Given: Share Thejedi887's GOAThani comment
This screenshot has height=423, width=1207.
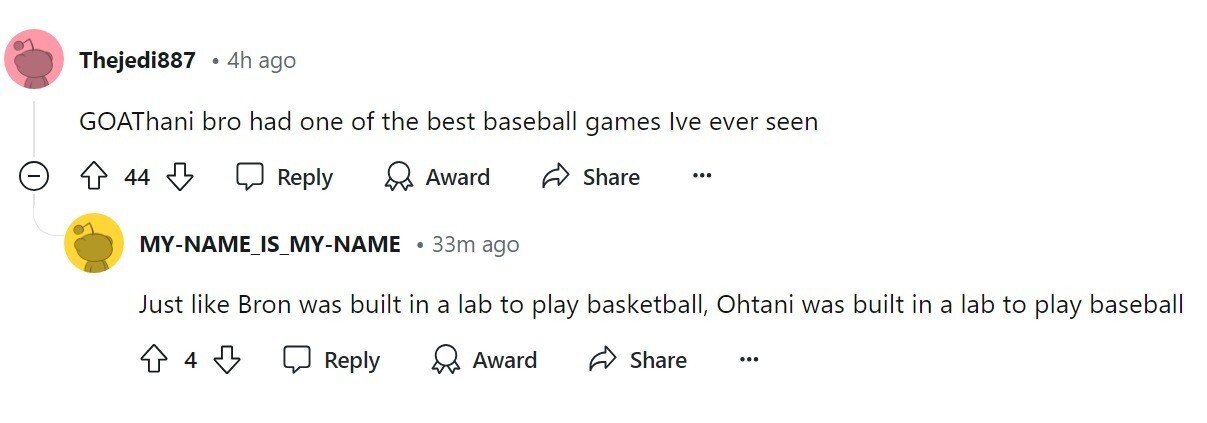Looking at the screenshot, I should coord(590,177).
